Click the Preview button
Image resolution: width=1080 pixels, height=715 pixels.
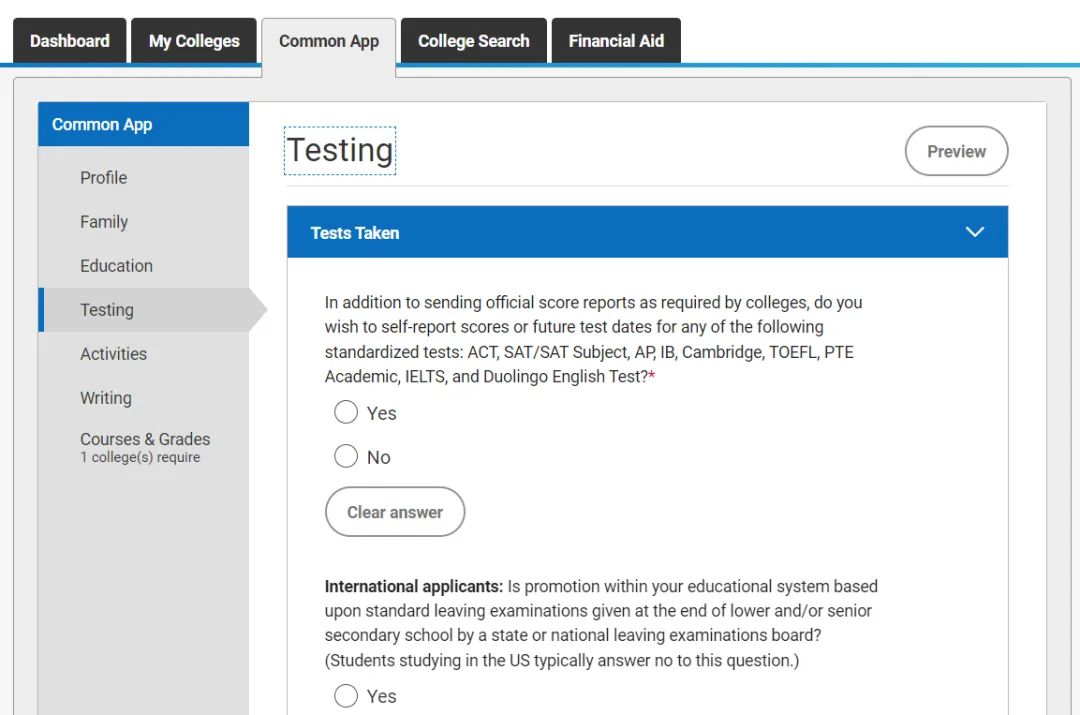click(x=956, y=152)
